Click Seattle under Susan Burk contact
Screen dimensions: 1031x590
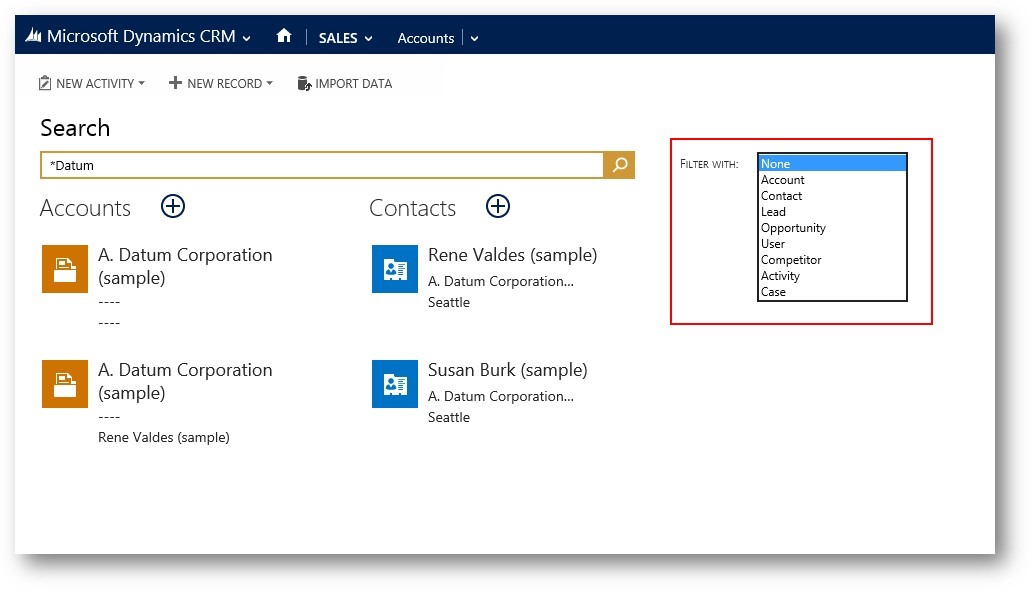(448, 418)
